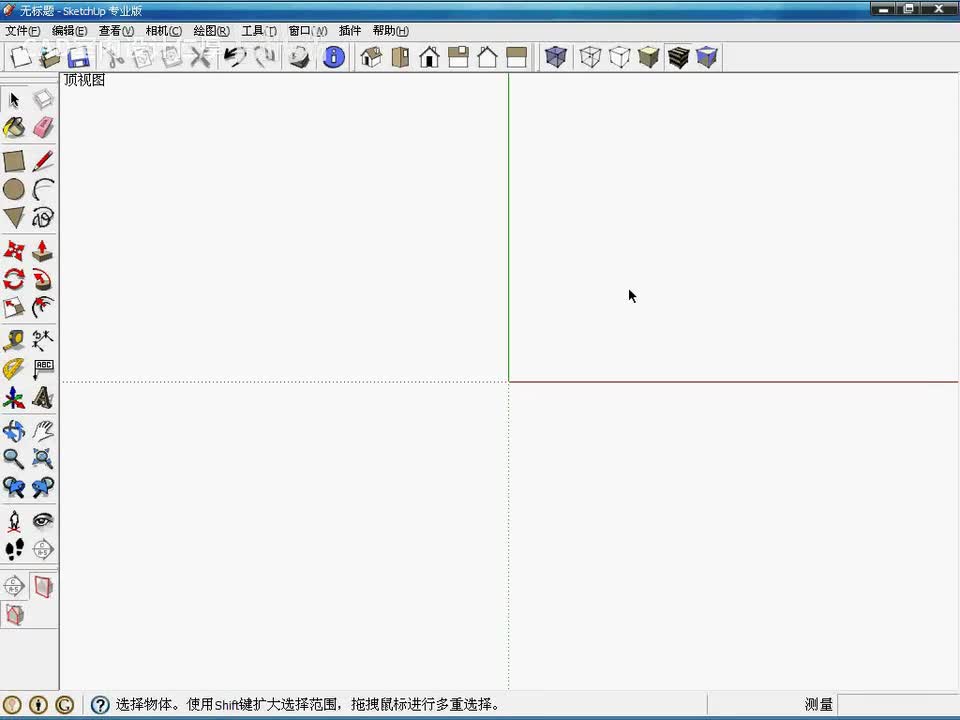Select the ABC Text label tool
Screen dimensions: 960x720
[x=43, y=369]
